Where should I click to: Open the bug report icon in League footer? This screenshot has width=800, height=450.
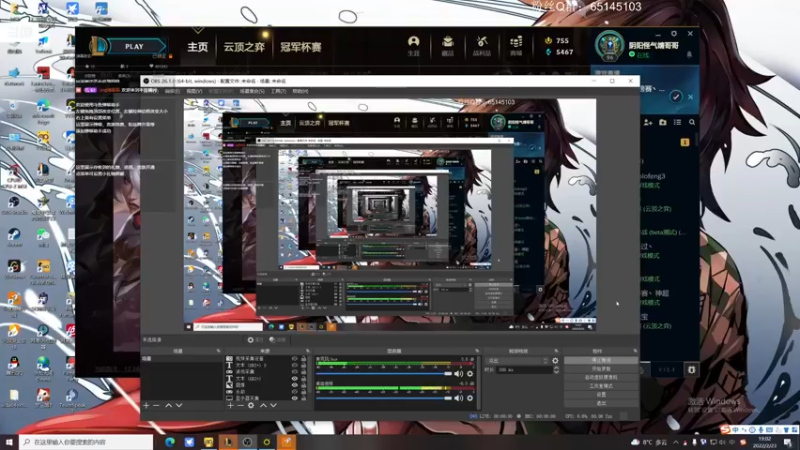(x=691, y=369)
